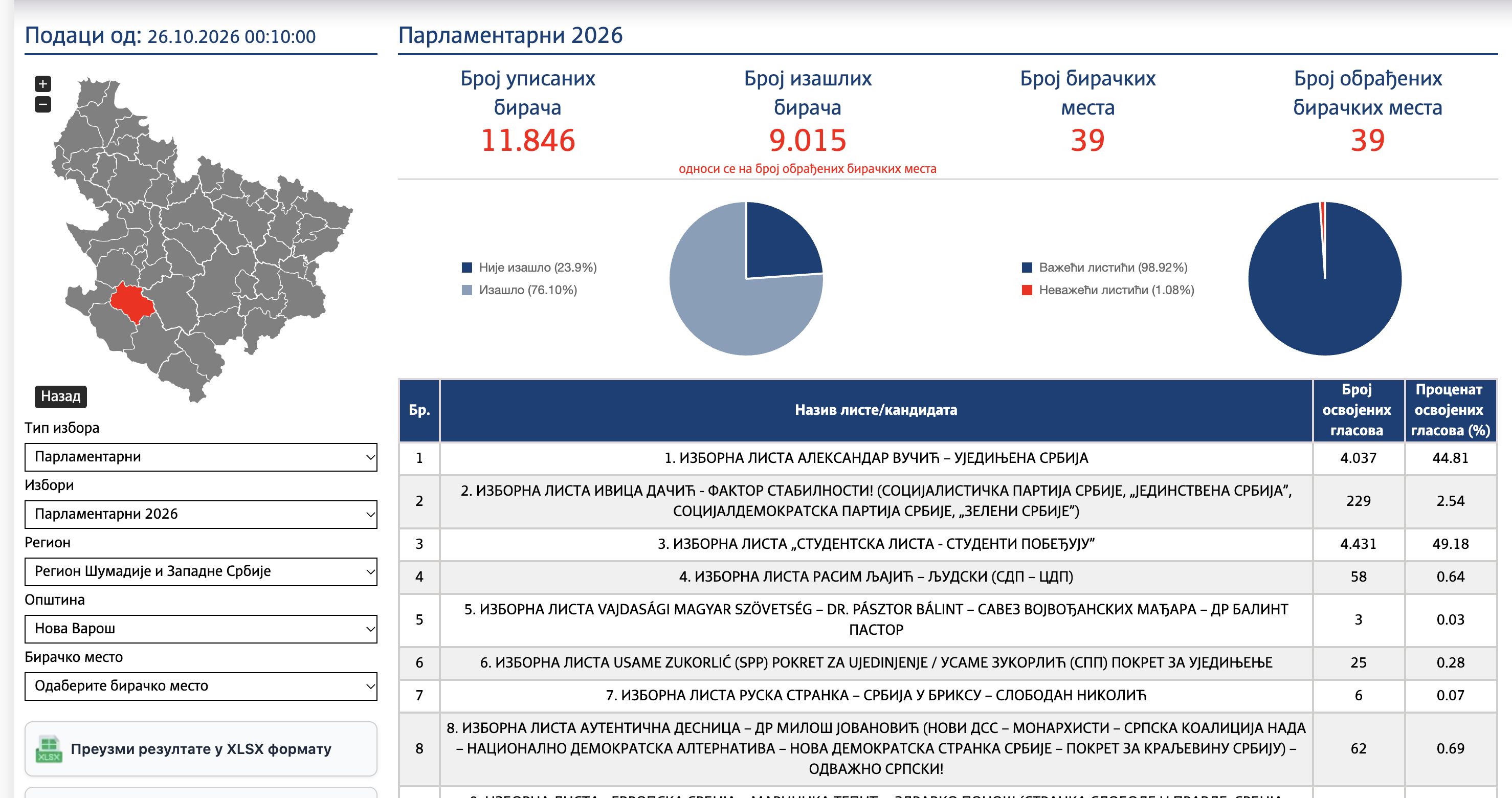The height and width of the screenshot is (798, 1512).
Task: Expand the Бирачко место dropdown
Action: point(201,686)
